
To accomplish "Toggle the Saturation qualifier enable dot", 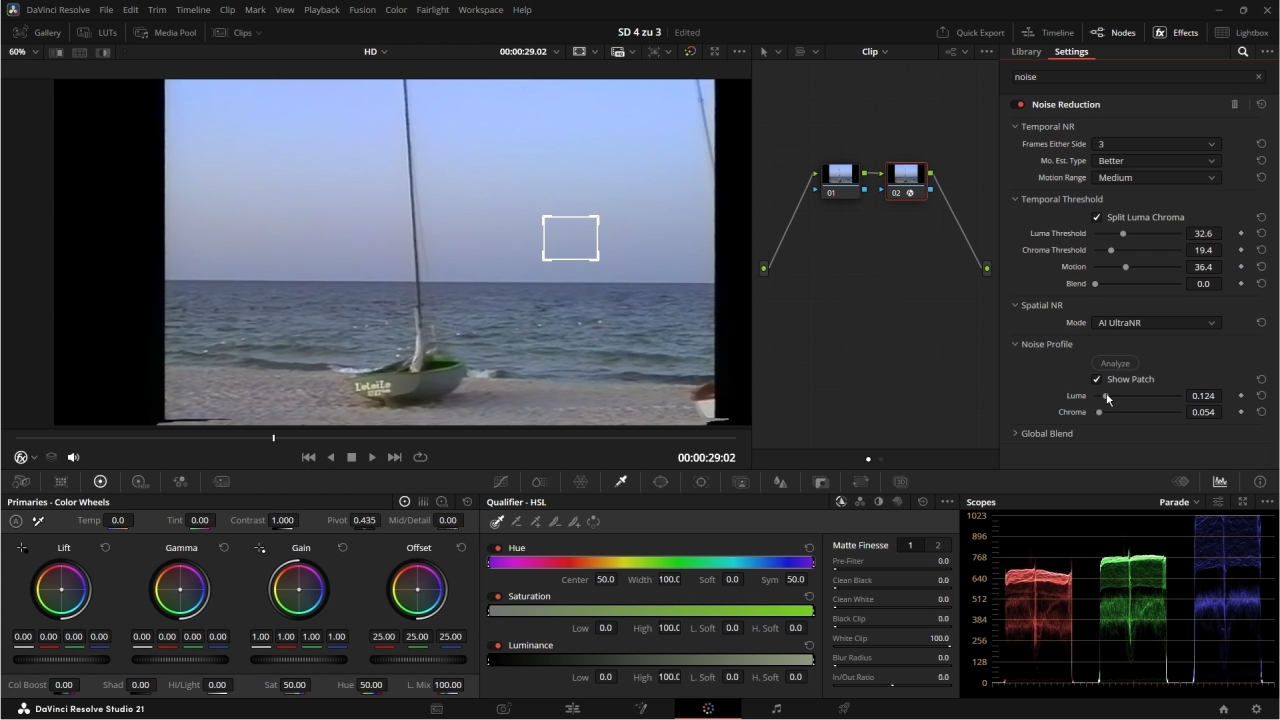I will [x=498, y=596].
